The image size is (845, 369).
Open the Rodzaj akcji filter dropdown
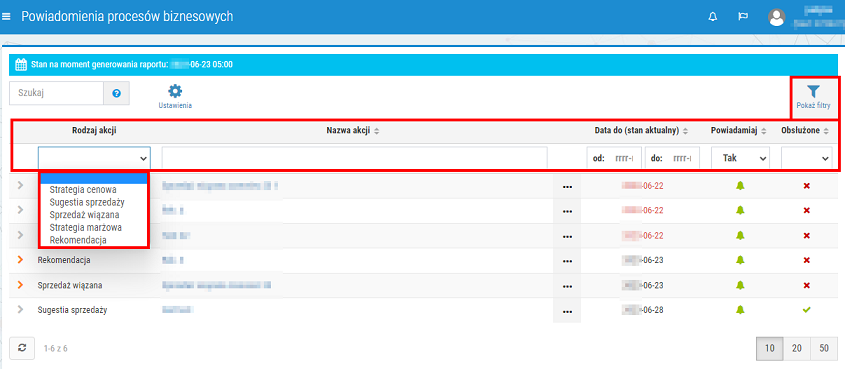click(x=94, y=158)
